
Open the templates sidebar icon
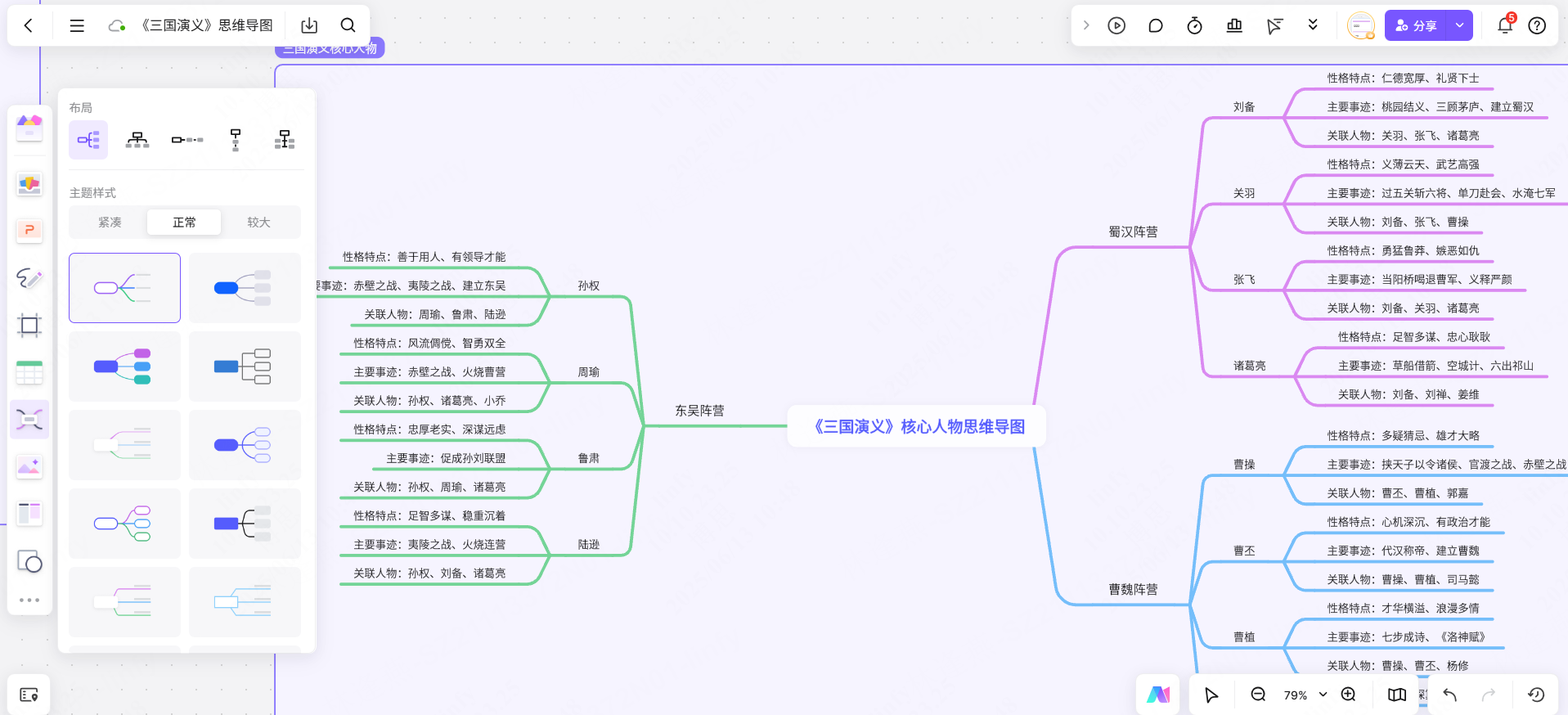(29, 127)
